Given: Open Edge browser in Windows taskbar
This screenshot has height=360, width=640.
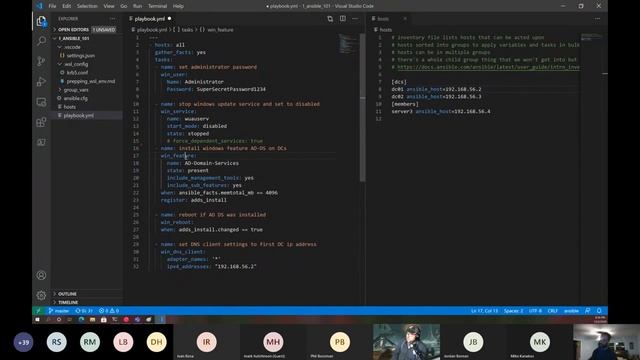Looking at the screenshot, I should (82, 320).
